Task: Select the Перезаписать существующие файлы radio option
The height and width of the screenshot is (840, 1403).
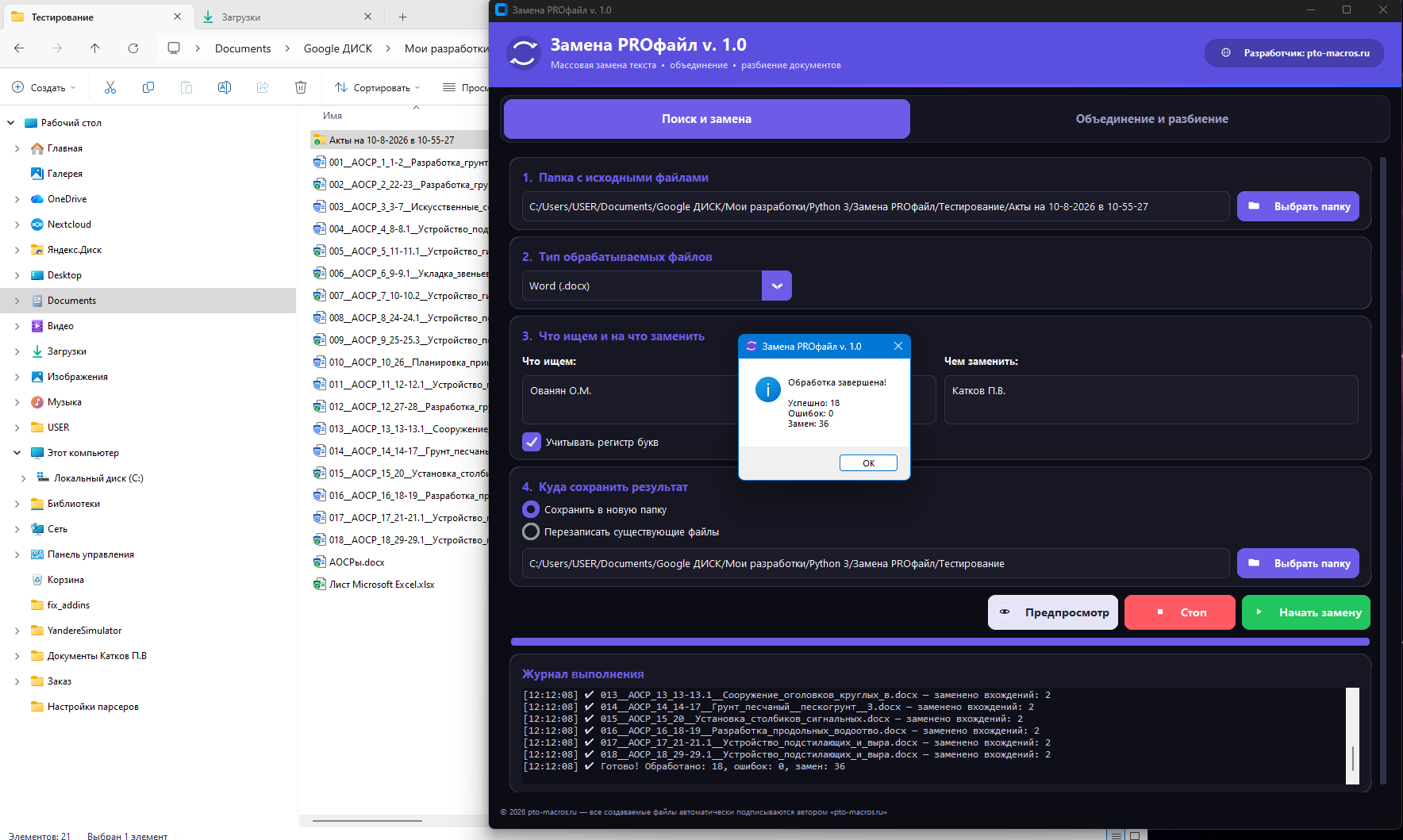Action: 531,531
